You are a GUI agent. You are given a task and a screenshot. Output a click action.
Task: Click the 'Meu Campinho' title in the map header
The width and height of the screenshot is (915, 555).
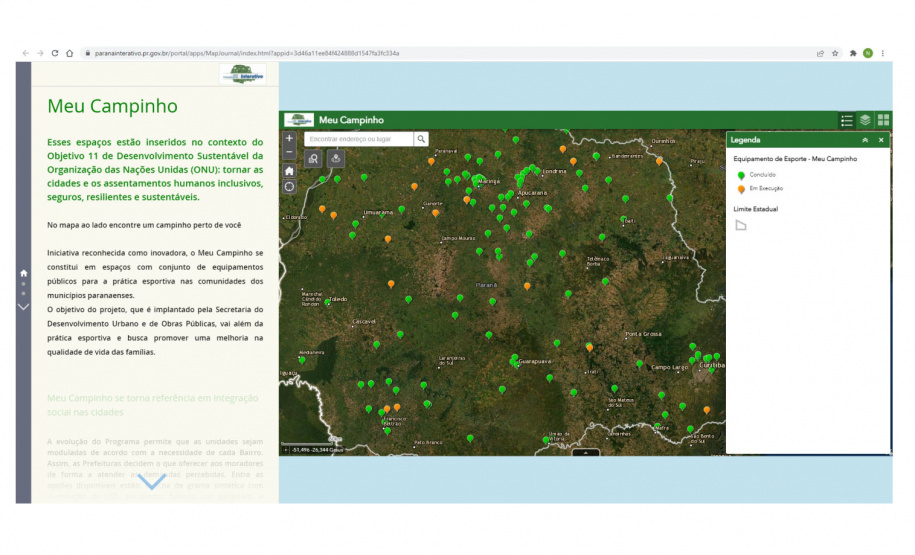tap(351, 120)
